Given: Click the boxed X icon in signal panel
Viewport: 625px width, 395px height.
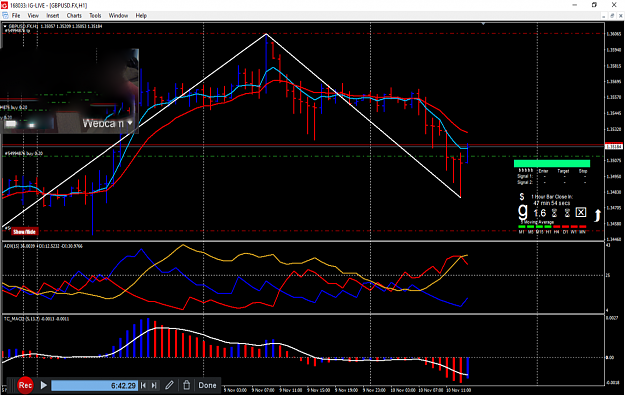Looking at the screenshot, I should click(x=581, y=212).
